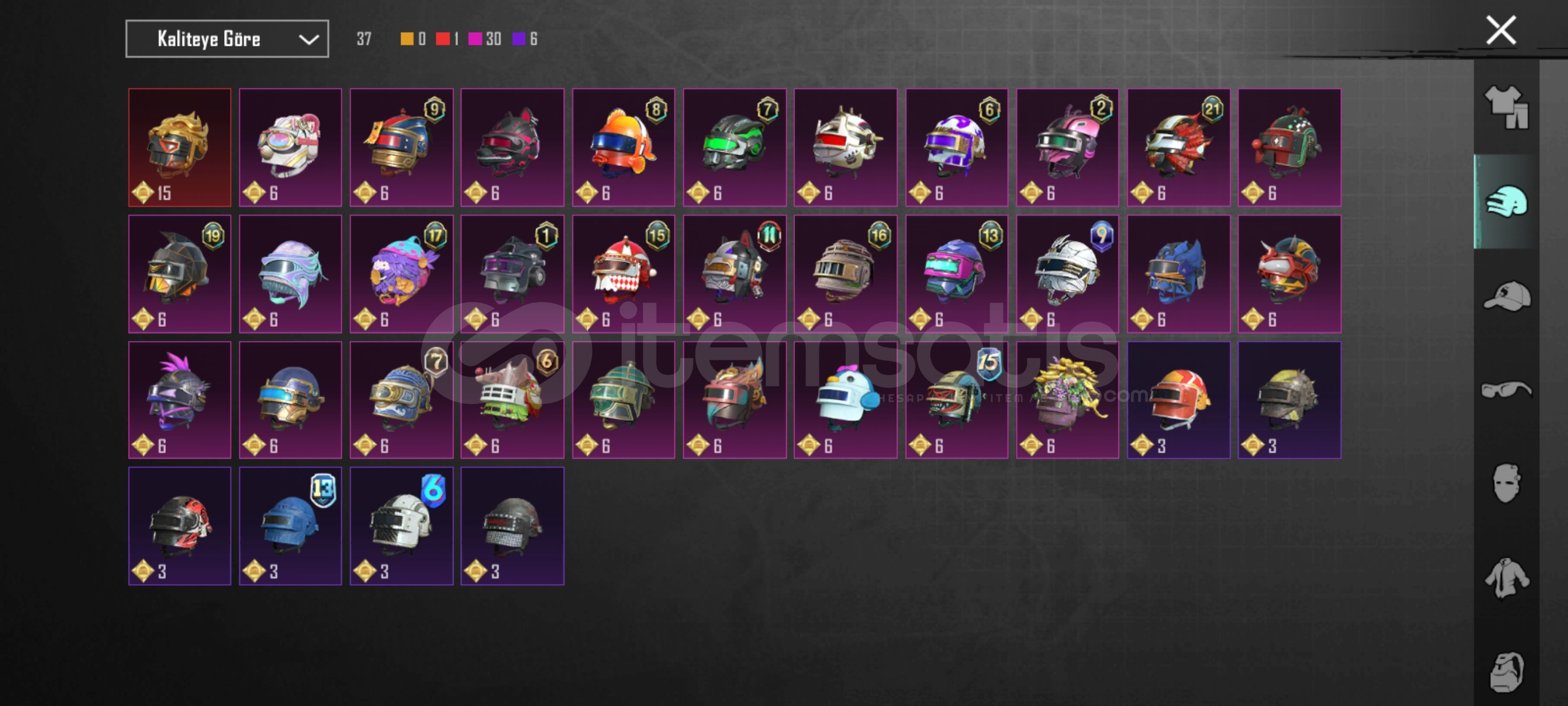
Task: Select the golden helmet worth 15
Action: pyautogui.click(x=180, y=148)
